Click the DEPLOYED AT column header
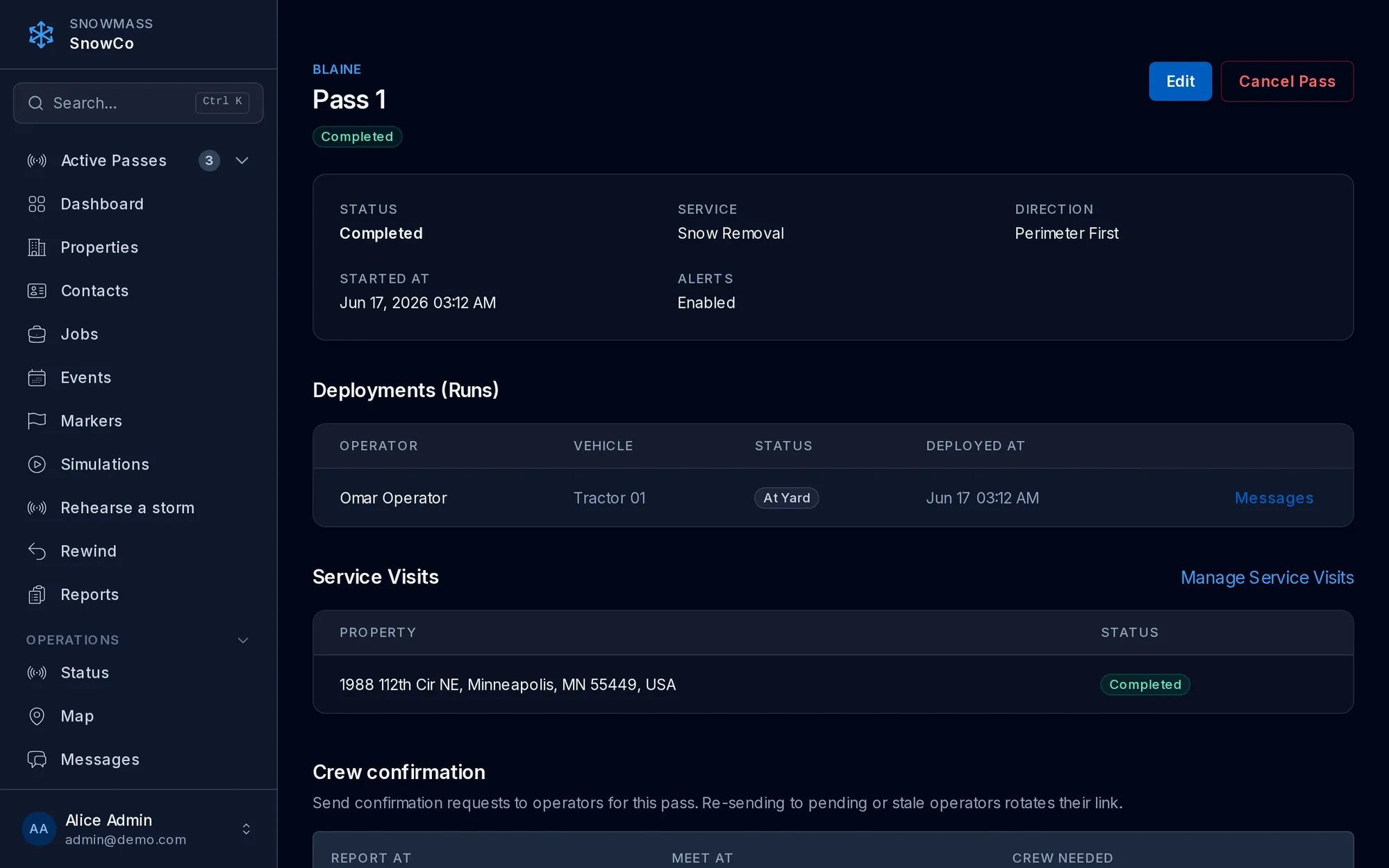 975,446
